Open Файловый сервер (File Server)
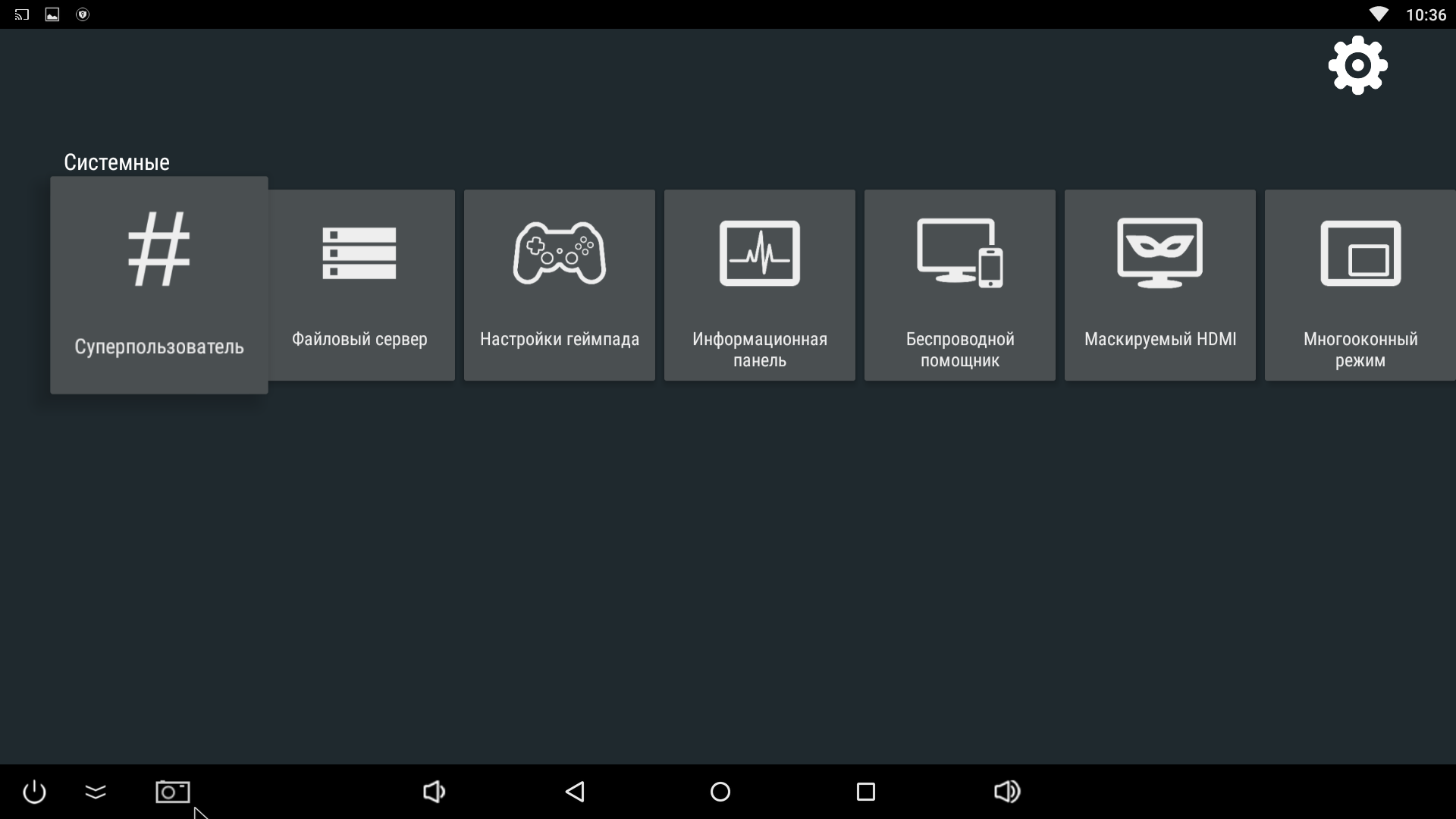Screen dimensions: 1456x819 tap(359, 283)
